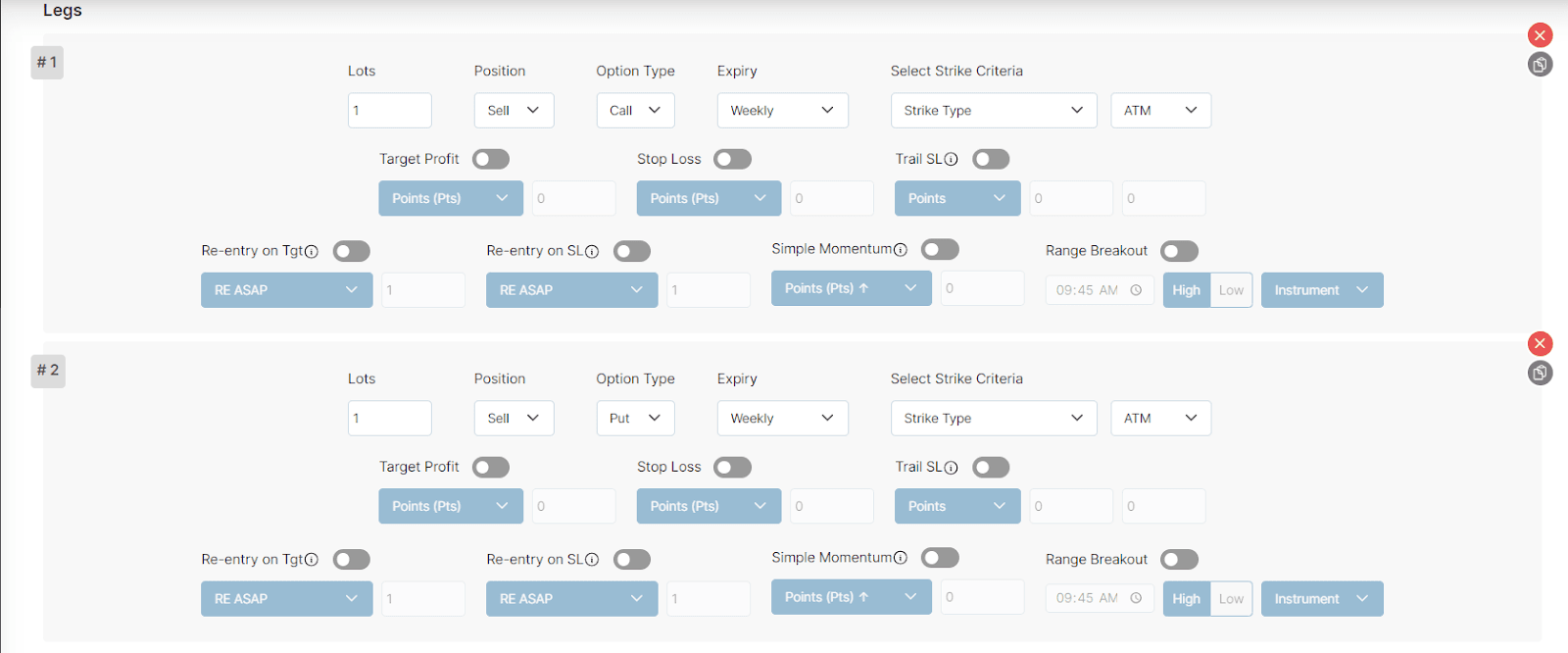1568x653 pixels.
Task: Open Position Sell dropdown in leg #1
Action: [x=514, y=111]
